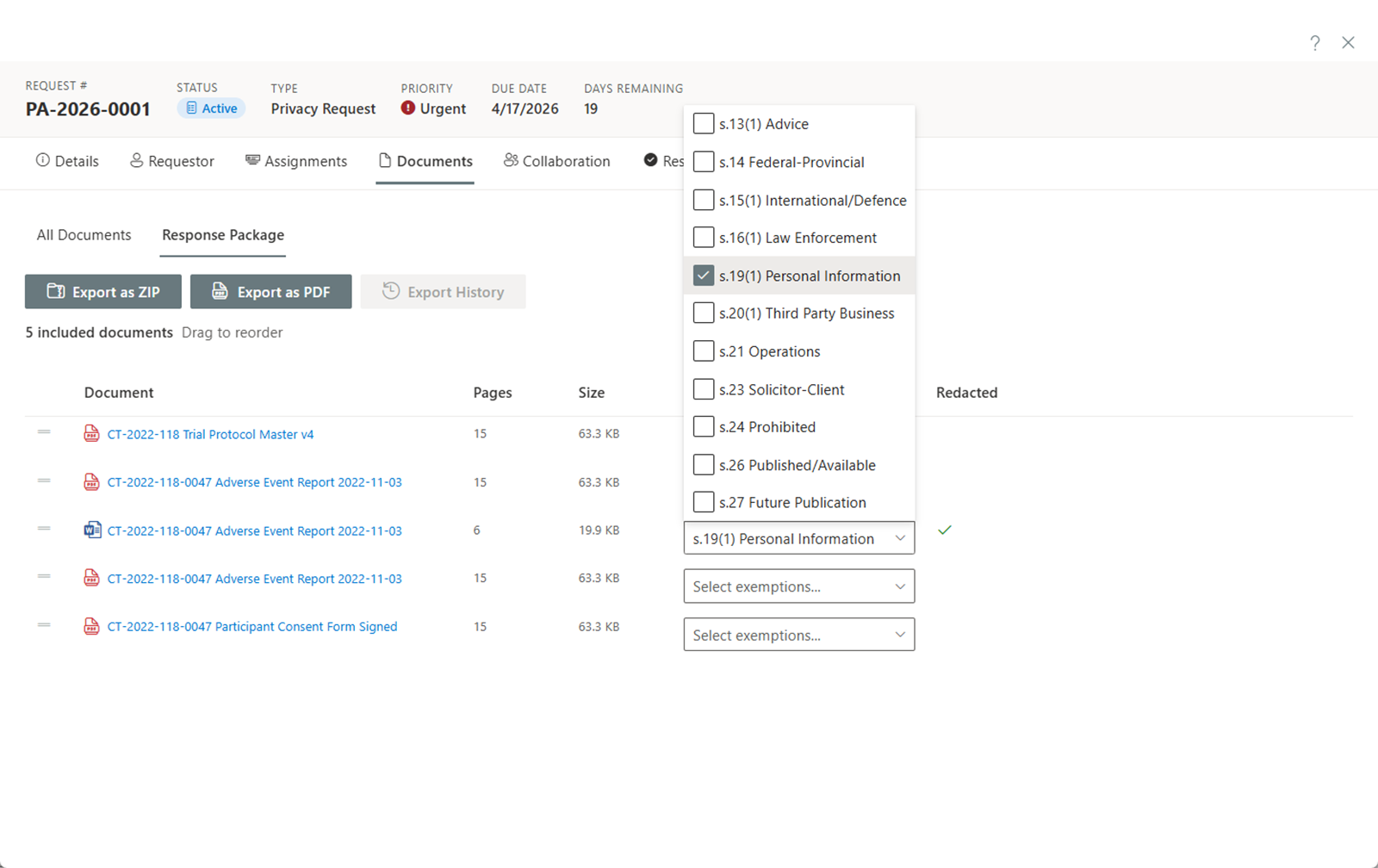Viewport: 1378px width, 868px height.
Task: Open CT-2022-118-0047 Participant Consent Form Signed
Action: [x=251, y=626]
